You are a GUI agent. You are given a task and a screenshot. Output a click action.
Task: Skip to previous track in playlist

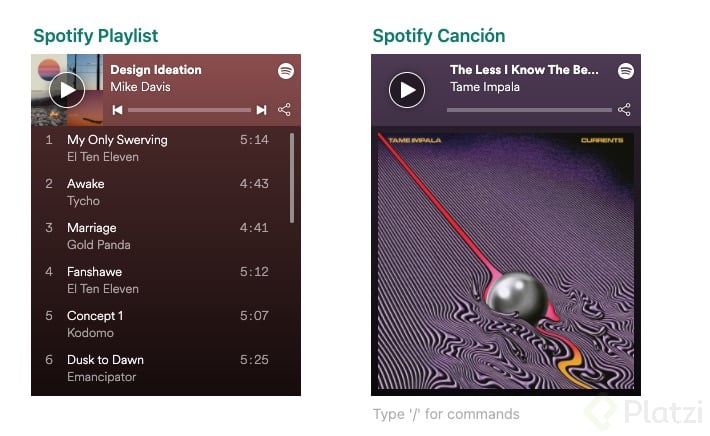point(117,110)
